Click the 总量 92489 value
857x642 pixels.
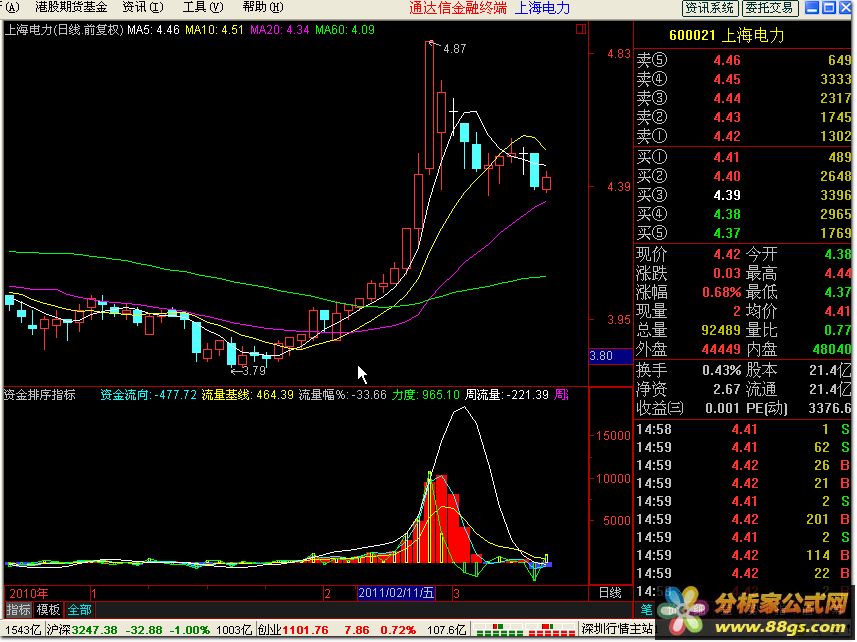[x=721, y=331]
